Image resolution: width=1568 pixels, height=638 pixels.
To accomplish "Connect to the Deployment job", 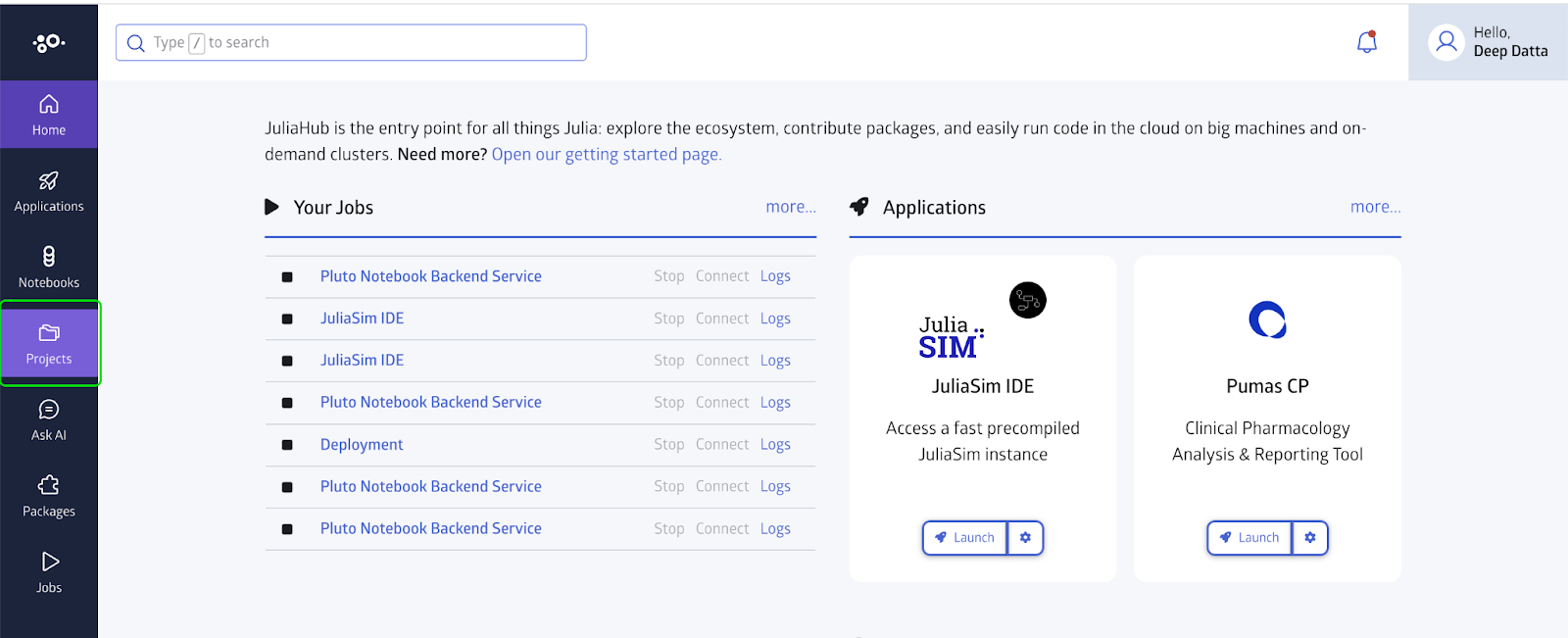I will [722, 445].
